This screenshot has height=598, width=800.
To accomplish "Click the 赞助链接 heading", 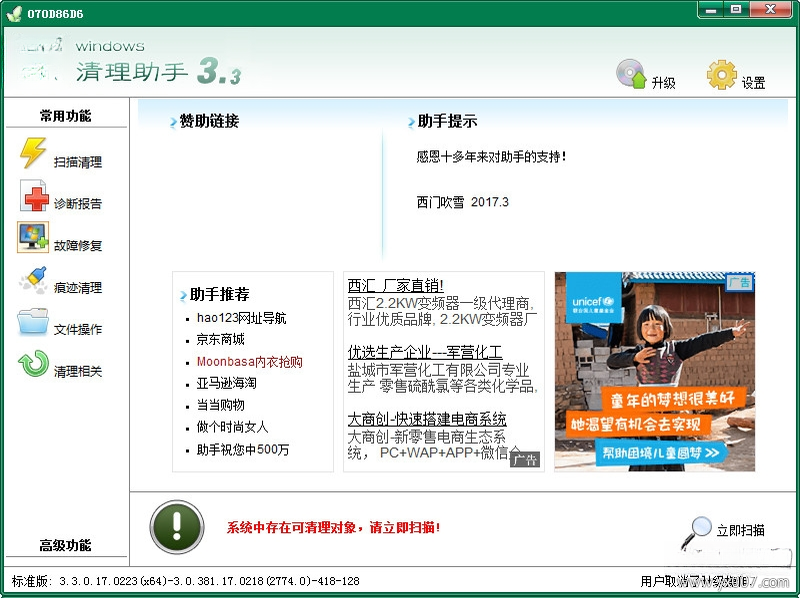I will pyautogui.click(x=209, y=121).
